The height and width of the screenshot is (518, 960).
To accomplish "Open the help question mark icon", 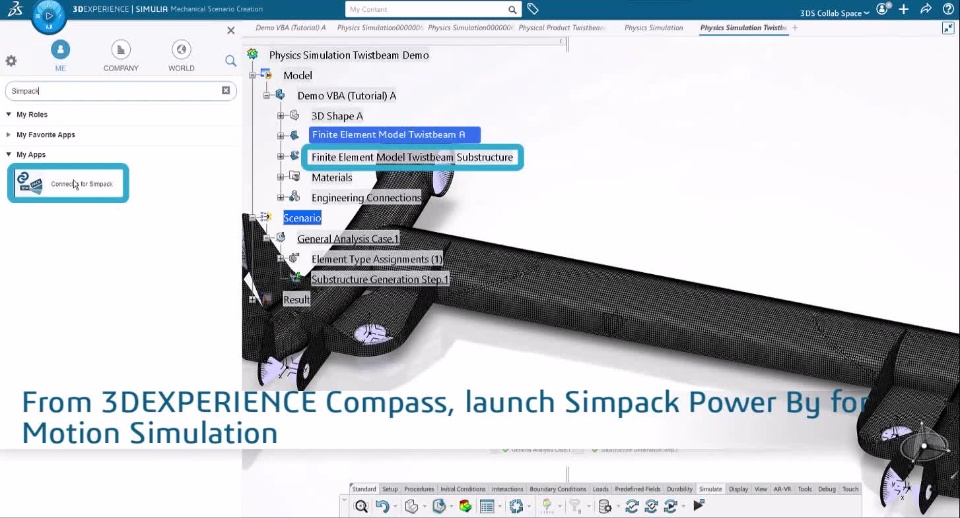I will pyautogui.click(x=949, y=9).
